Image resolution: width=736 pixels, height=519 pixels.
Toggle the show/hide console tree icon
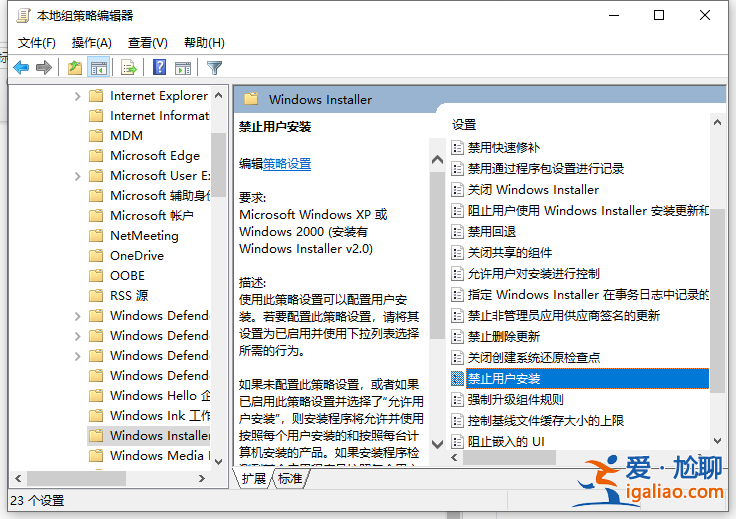pos(99,68)
